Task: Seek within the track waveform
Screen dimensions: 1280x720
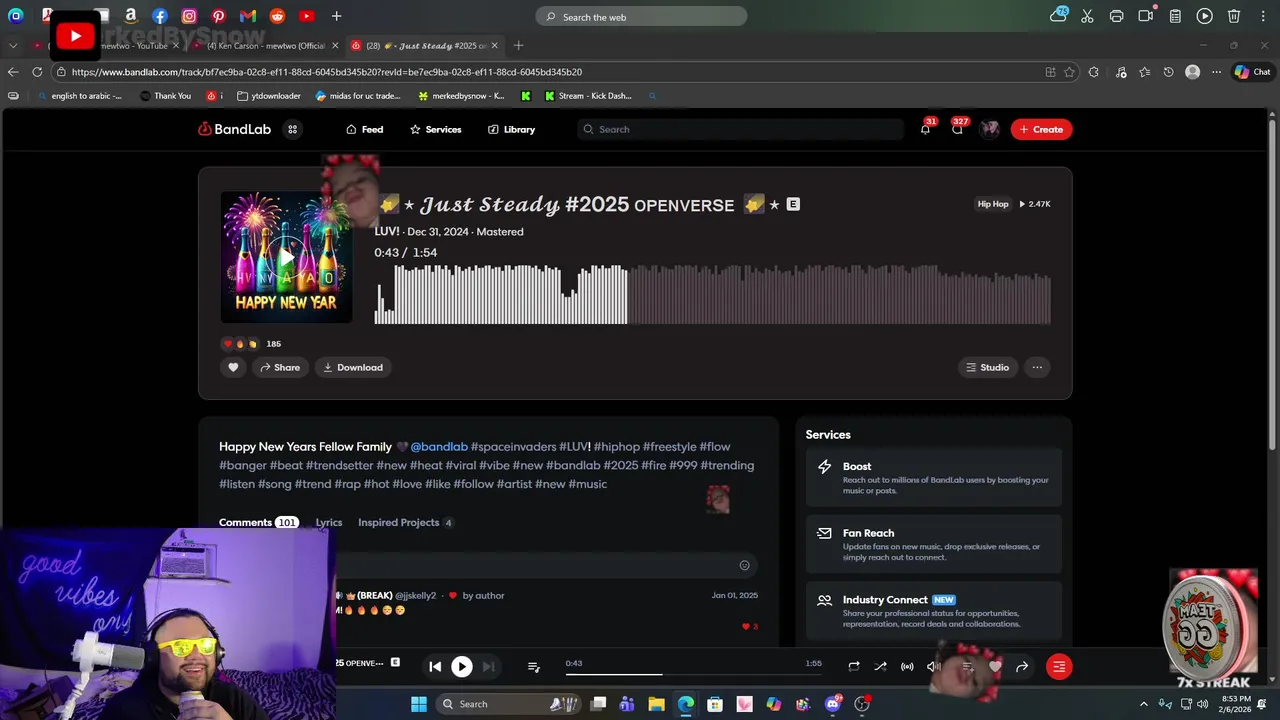Action: [x=712, y=294]
